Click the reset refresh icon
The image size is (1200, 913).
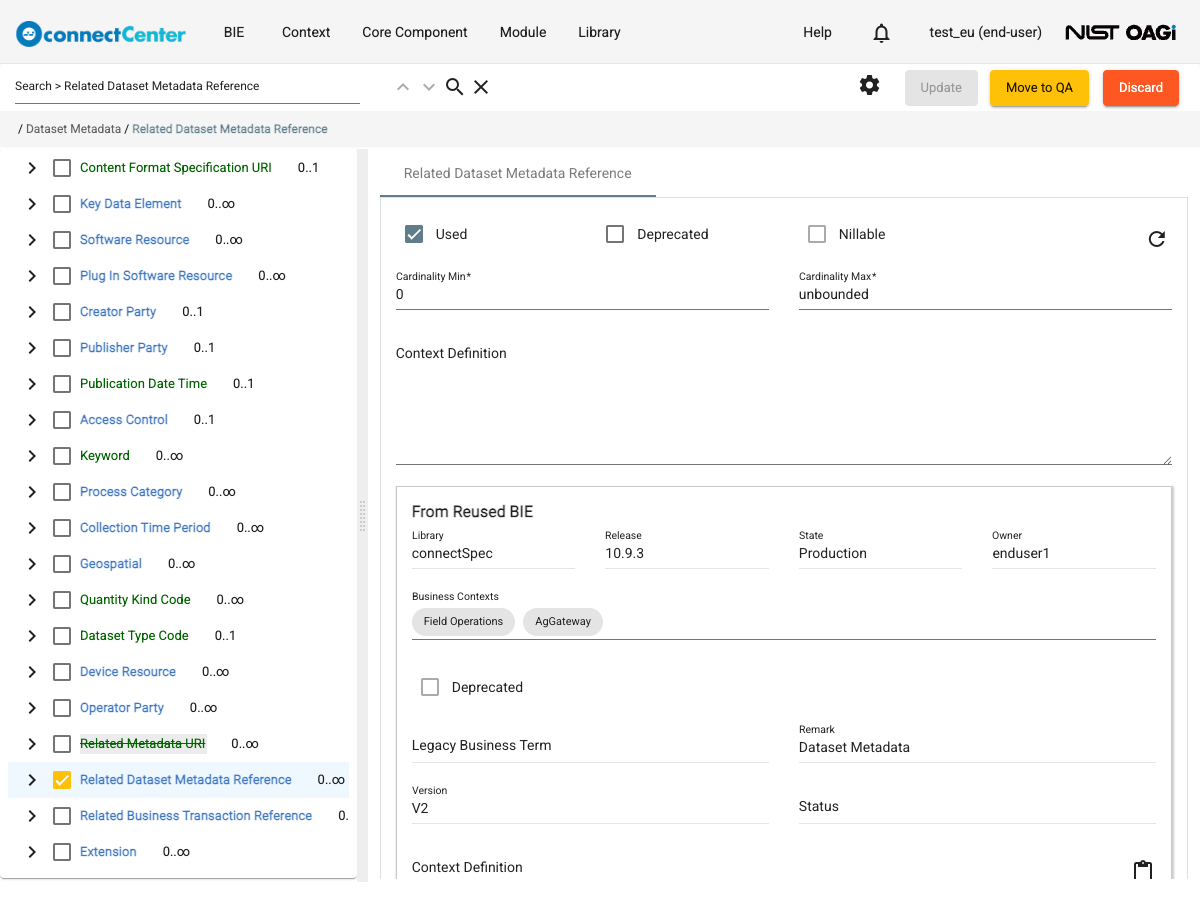point(1157,239)
